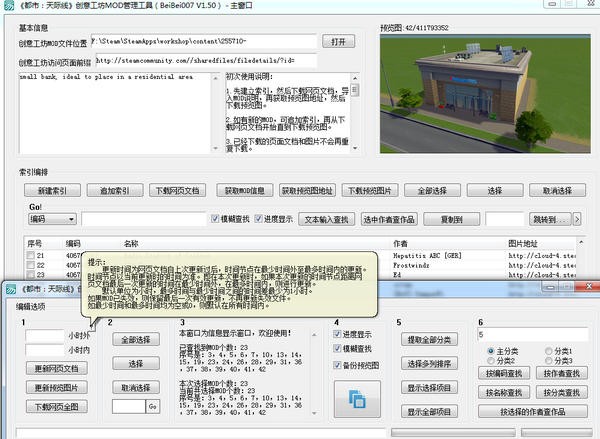Screen dimensions: 600x439
Task: Tick the checkbox for row 21
Action: point(31,255)
